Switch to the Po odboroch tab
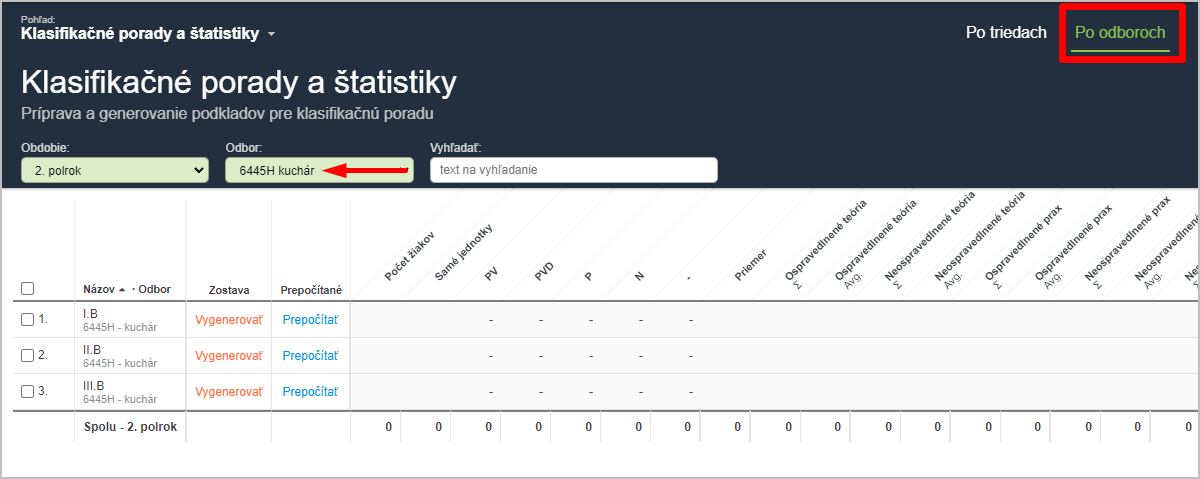Image resolution: width=1200 pixels, height=479 pixels. [1120, 32]
